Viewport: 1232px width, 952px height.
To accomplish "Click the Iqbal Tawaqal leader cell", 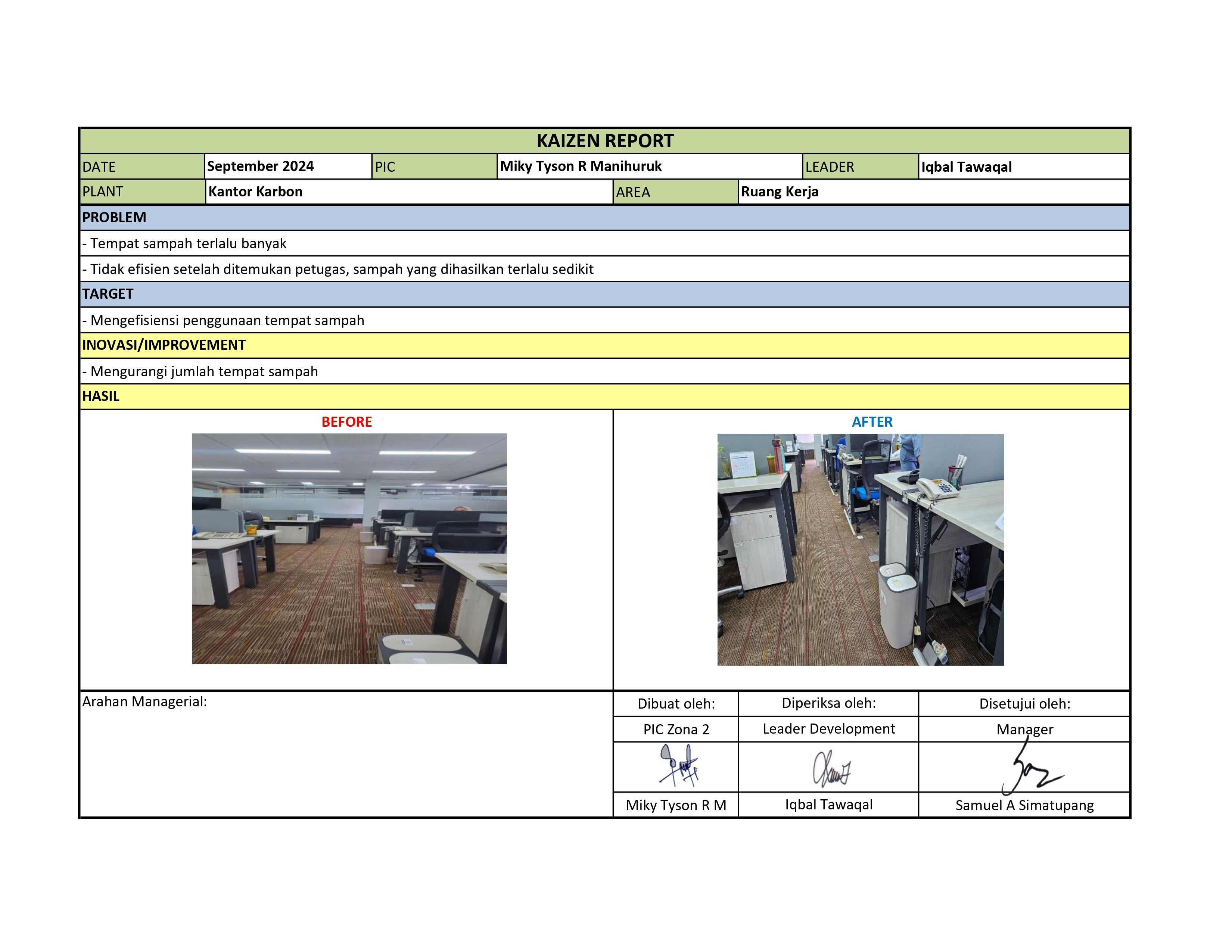I will pos(966,167).
